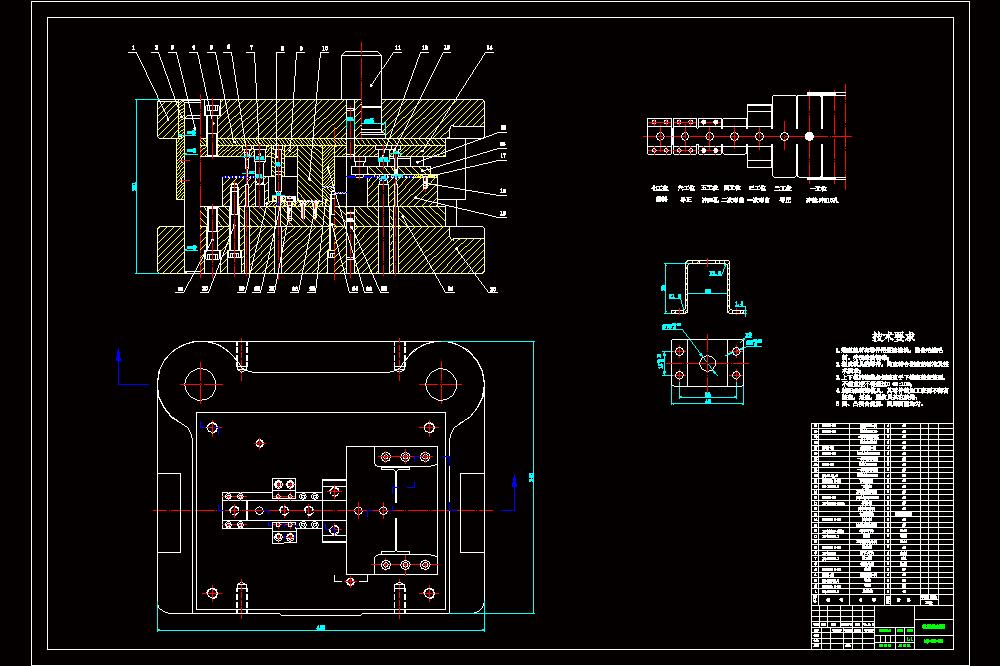
Task: Select the blue section arrow right of plan view
Action: point(508,492)
